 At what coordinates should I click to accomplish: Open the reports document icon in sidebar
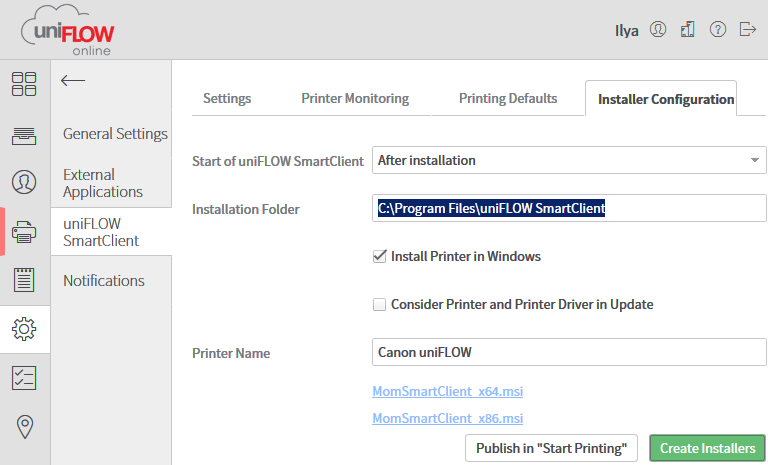point(24,280)
